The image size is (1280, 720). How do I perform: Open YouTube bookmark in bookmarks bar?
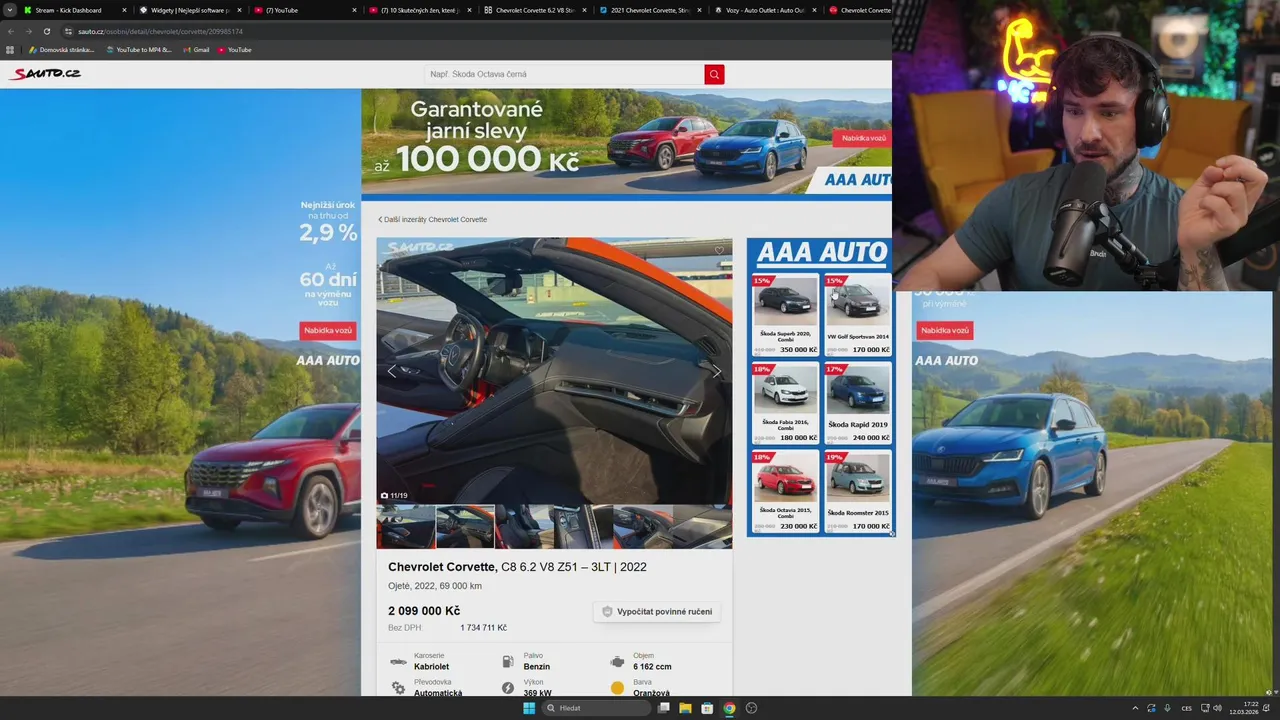coord(235,49)
